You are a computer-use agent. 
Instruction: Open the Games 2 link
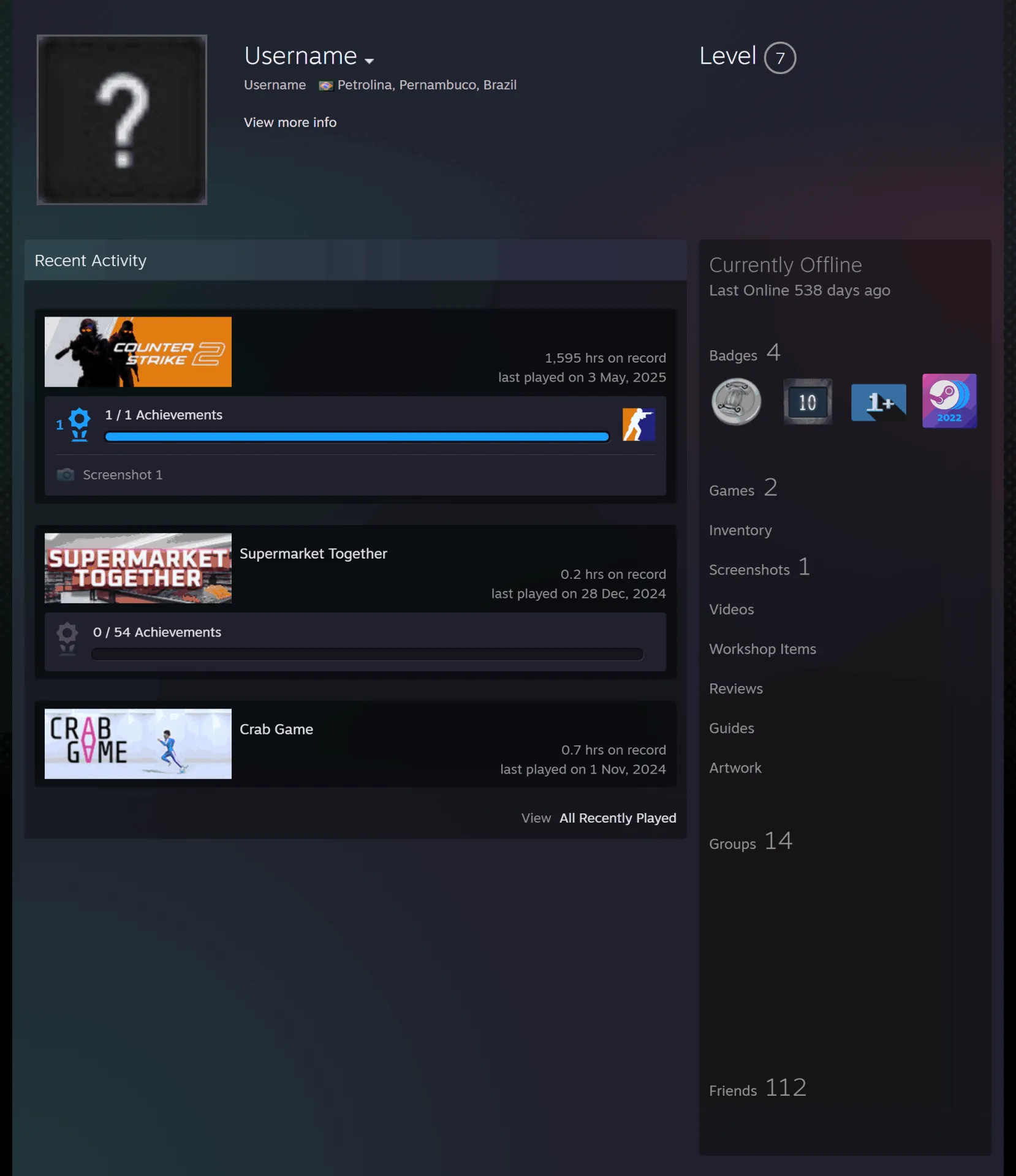pos(743,489)
